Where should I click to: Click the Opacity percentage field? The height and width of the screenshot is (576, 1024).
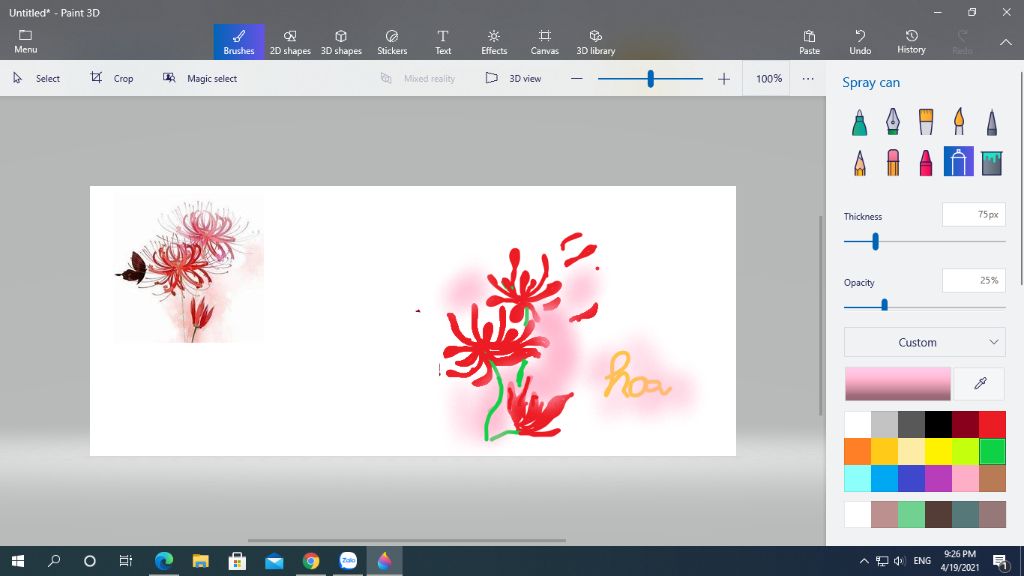(x=974, y=281)
